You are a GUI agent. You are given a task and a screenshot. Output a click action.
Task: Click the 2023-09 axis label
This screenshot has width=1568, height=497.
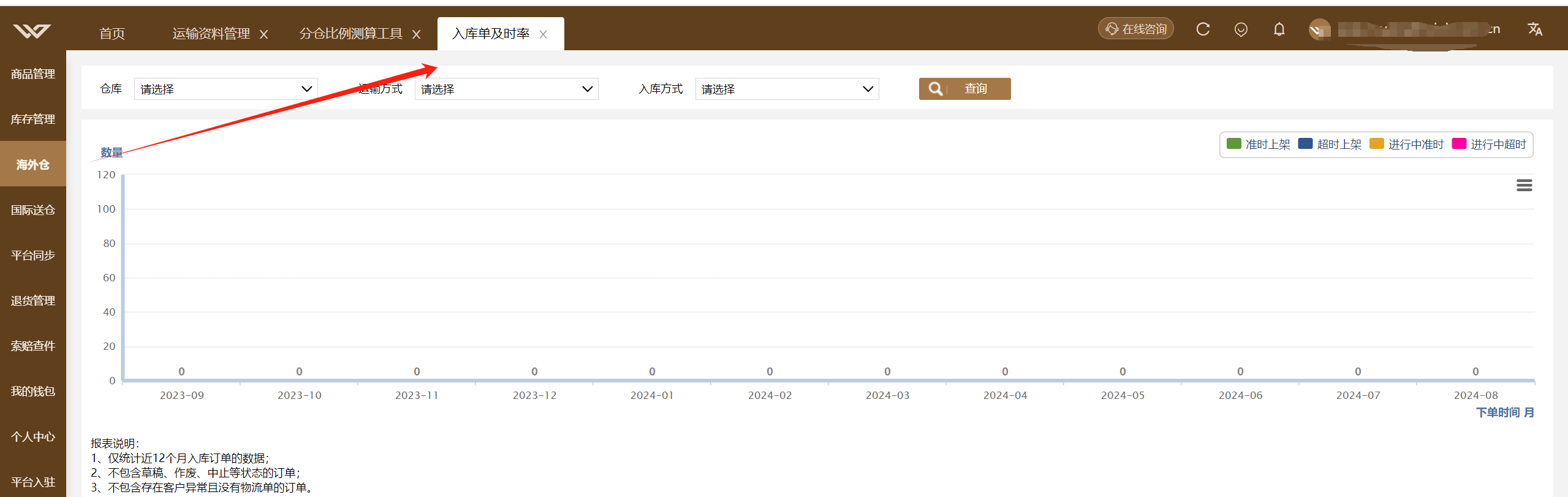[x=181, y=395]
